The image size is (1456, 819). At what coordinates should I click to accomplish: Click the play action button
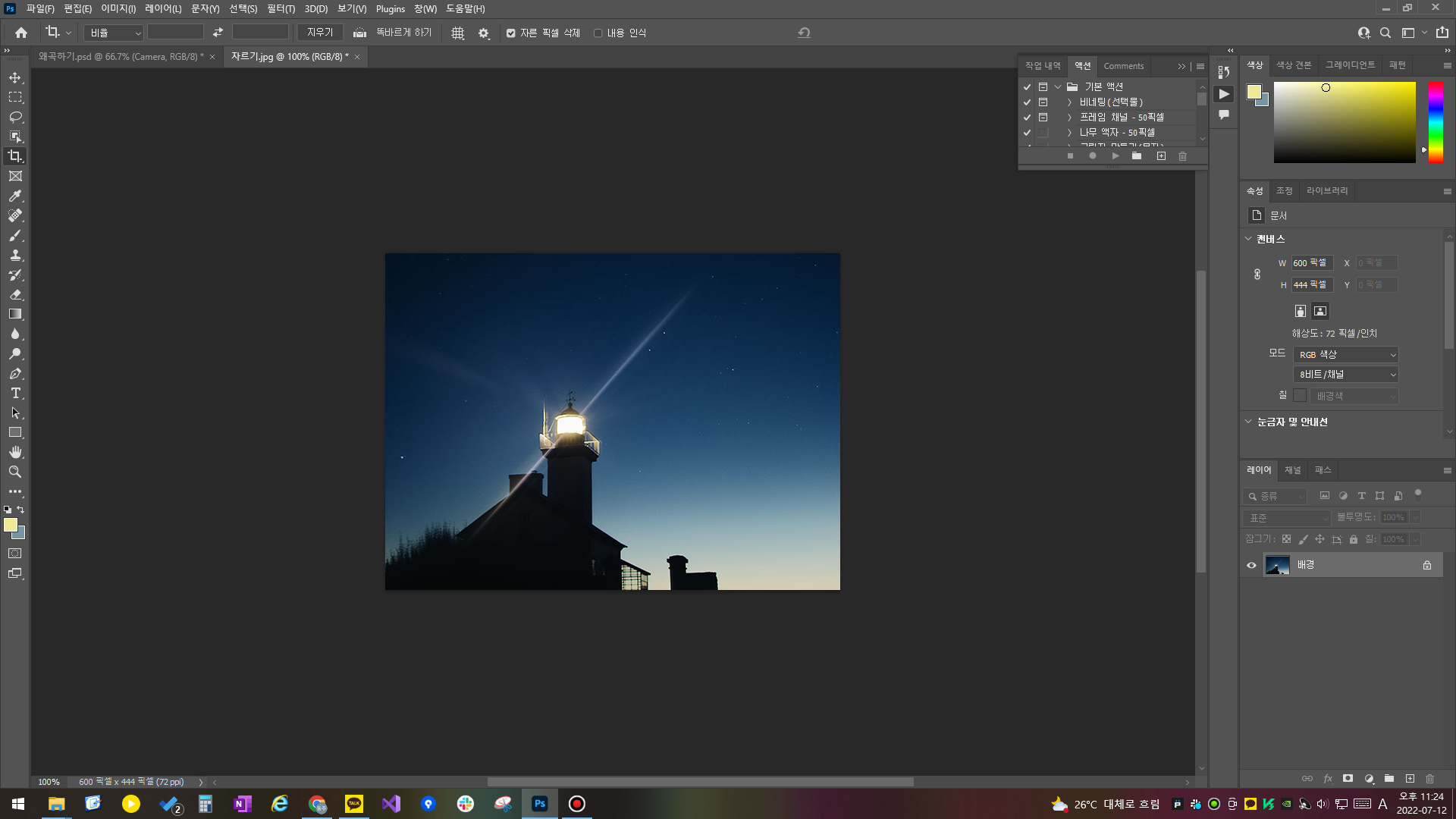tap(1116, 156)
